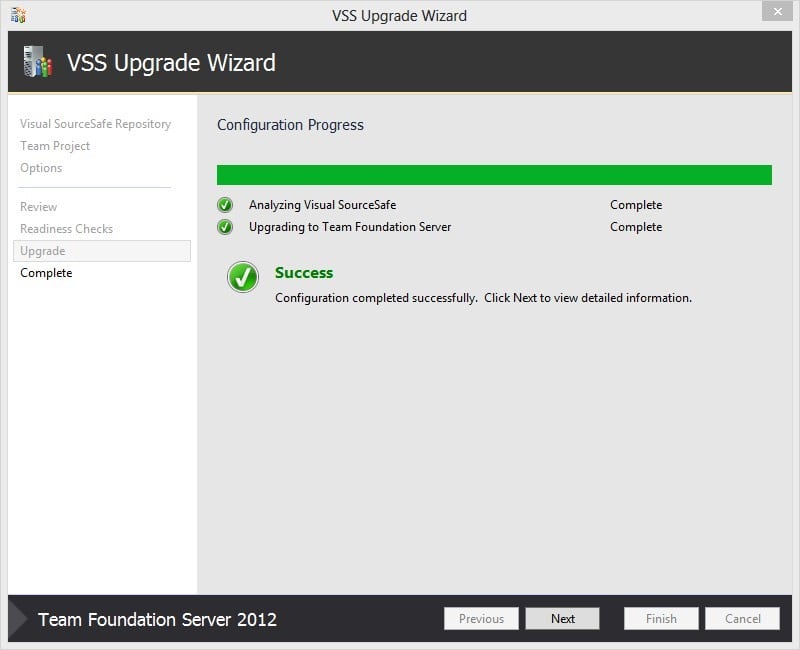Click the VSS Upgrade Wizard header title
The width and height of the screenshot is (800, 650).
[171, 63]
